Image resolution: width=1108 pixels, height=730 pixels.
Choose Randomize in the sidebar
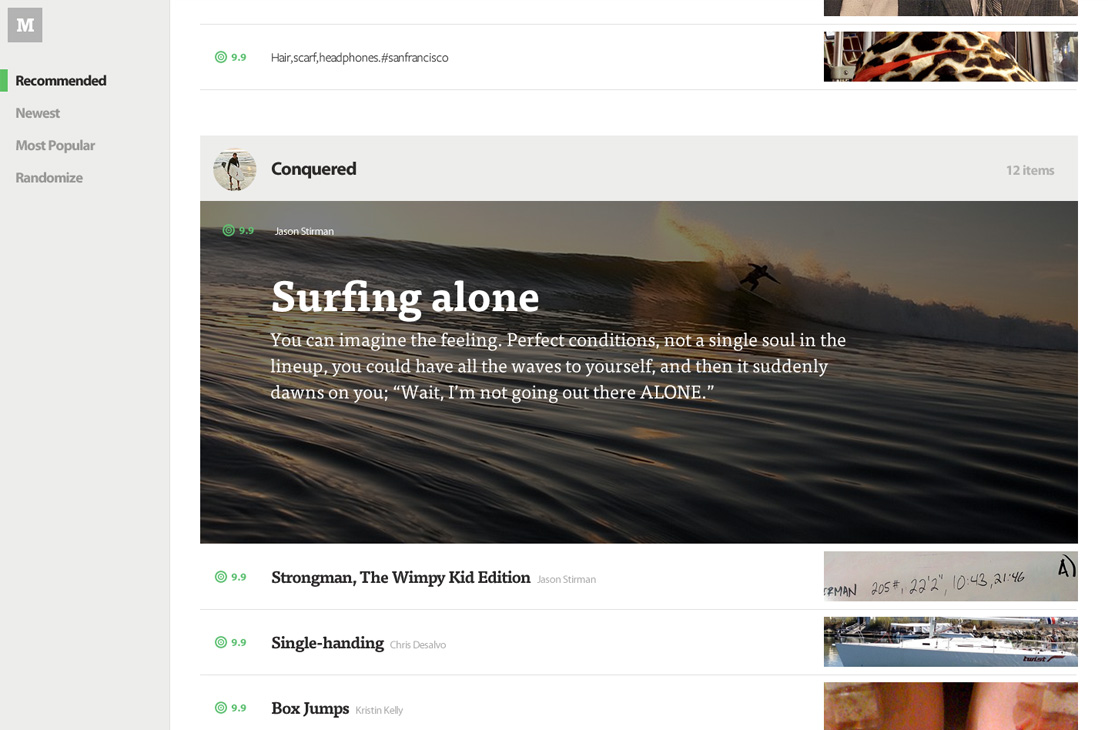click(49, 178)
